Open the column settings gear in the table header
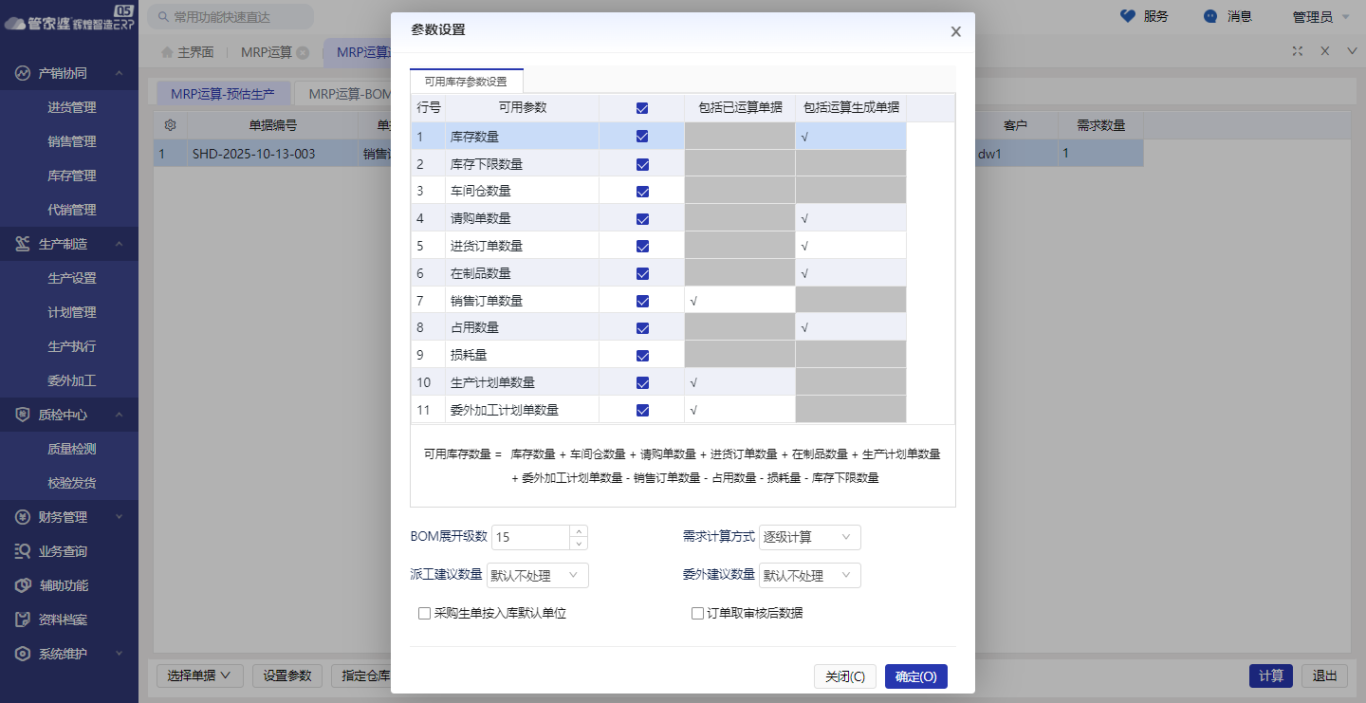The width and height of the screenshot is (1366, 703). coord(170,124)
